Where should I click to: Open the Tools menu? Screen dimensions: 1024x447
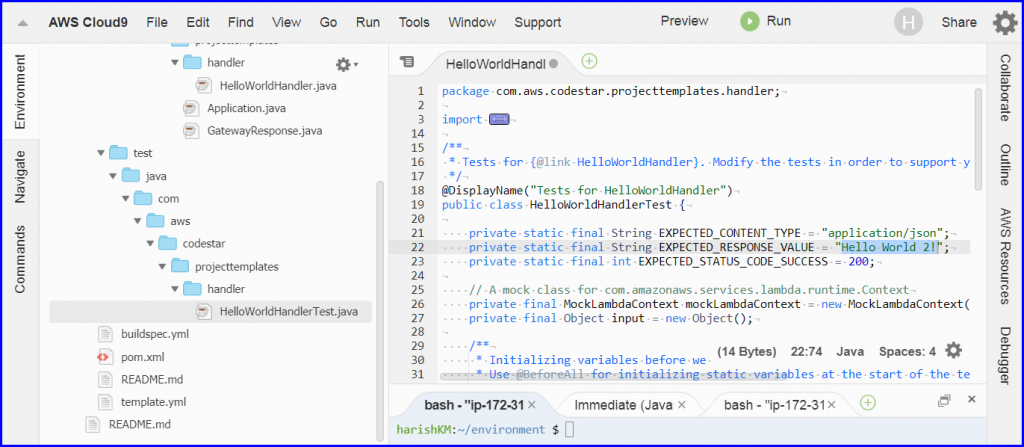[x=413, y=22]
